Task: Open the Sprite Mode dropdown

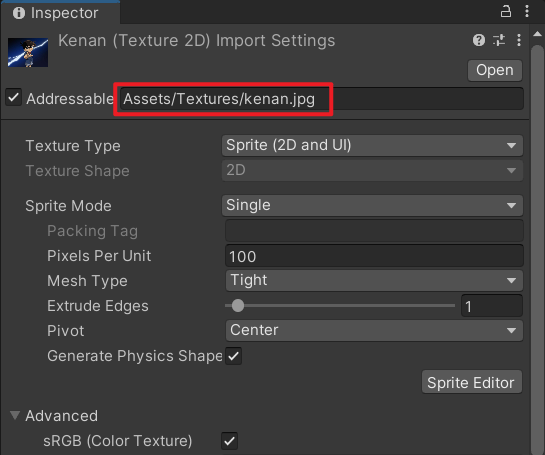Action: click(372, 205)
